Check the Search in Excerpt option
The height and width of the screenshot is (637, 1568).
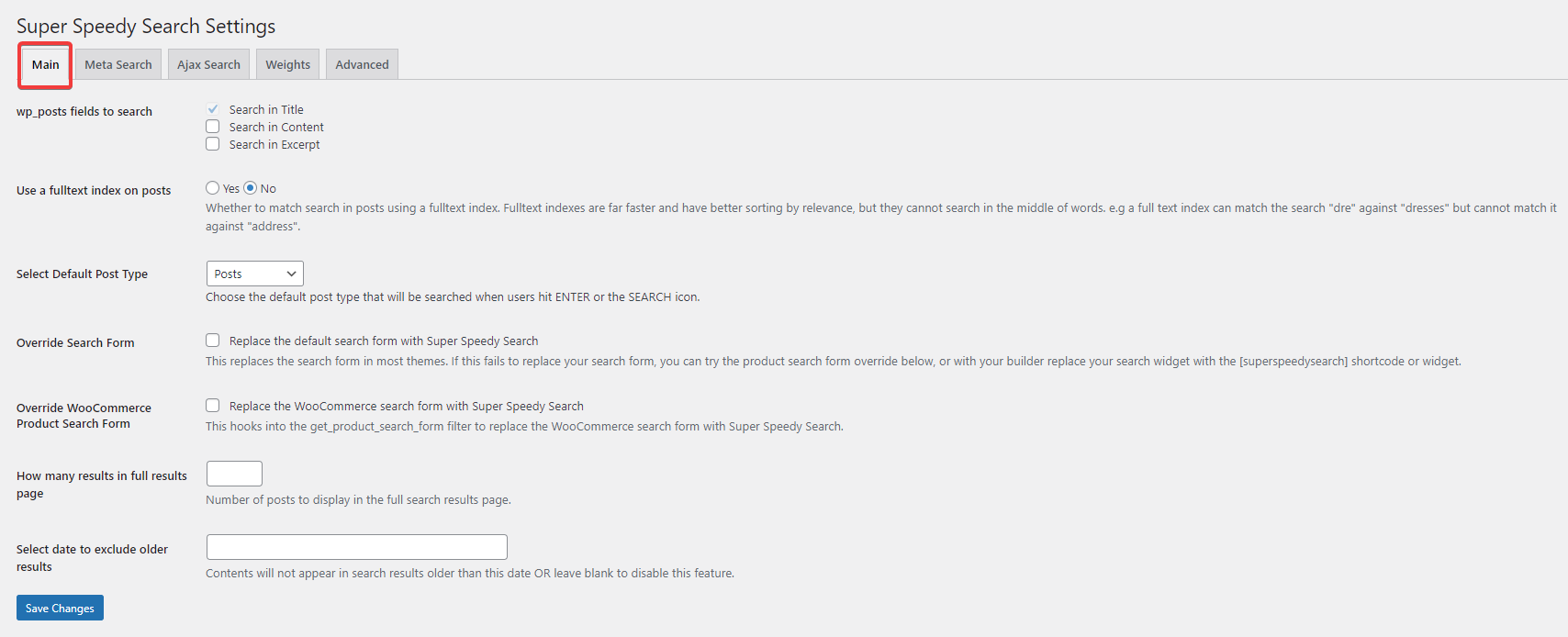coord(212,143)
